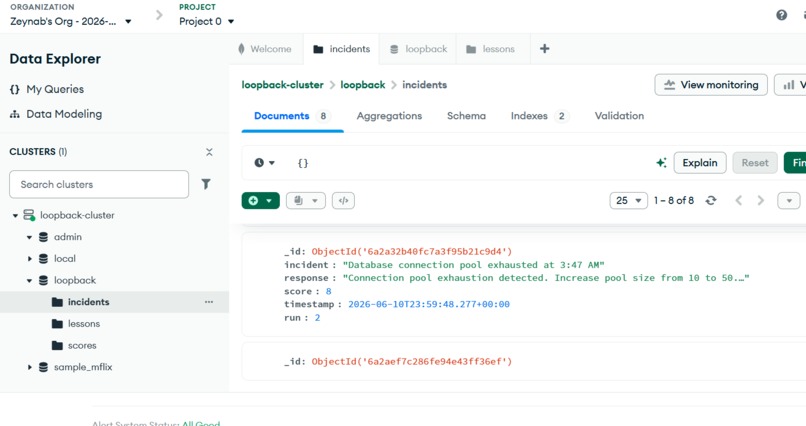This screenshot has width=806, height=426.
Task: Click the AI sparkle query generator icon
Action: (661, 162)
